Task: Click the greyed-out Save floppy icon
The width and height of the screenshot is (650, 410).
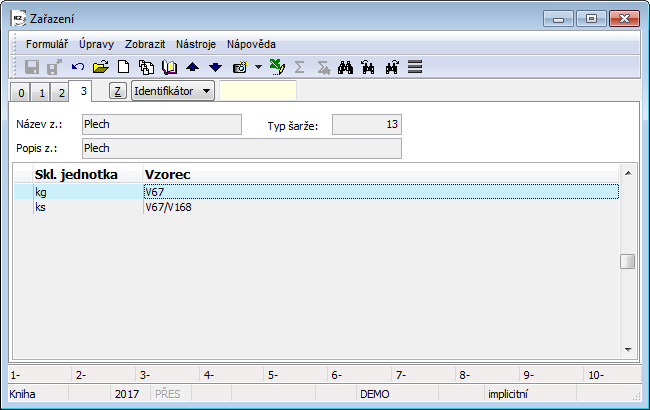Action: pos(32,67)
